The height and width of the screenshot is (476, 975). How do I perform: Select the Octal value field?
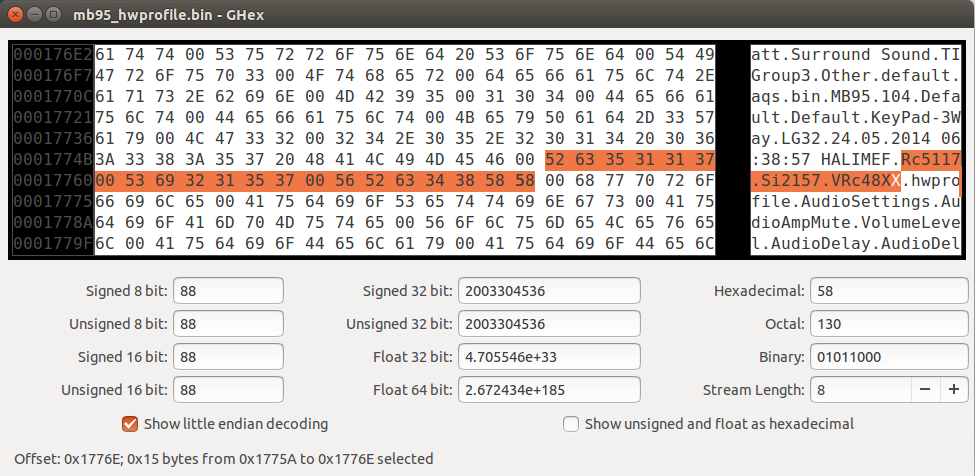[x=888, y=324]
